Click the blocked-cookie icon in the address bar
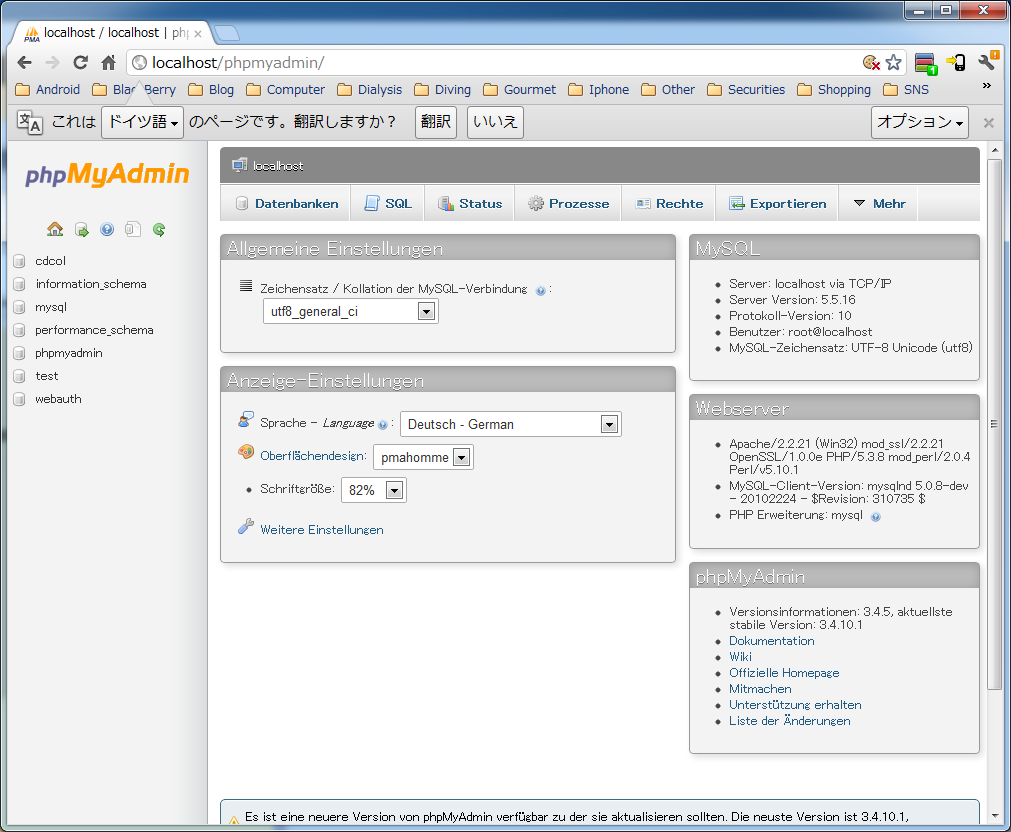Viewport: 1011px width, 832px height. click(x=871, y=63)
